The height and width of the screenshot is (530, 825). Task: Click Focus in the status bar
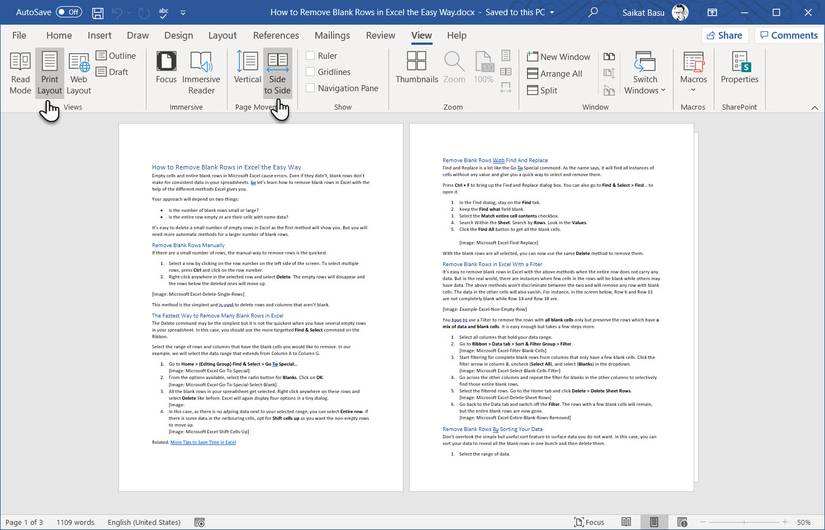click(x=589, y=522)
